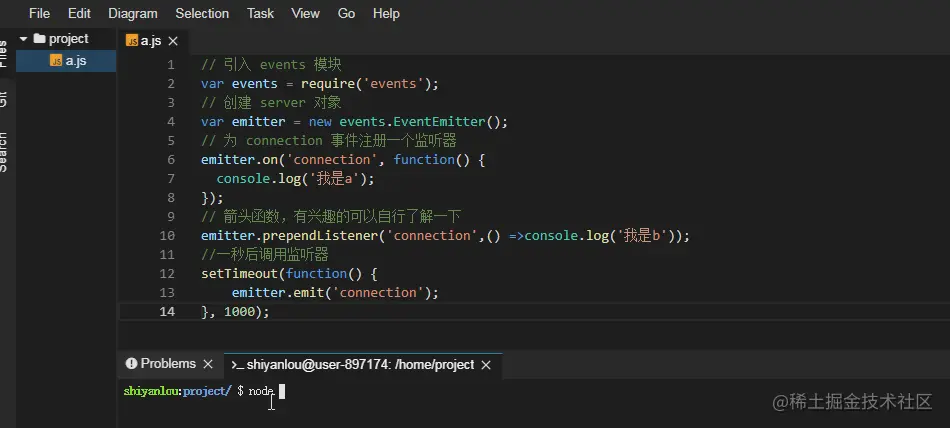This screenshot has width=950, height=428.
Task: Click 'setTimeout' in line 12
Action: (239, 274)
